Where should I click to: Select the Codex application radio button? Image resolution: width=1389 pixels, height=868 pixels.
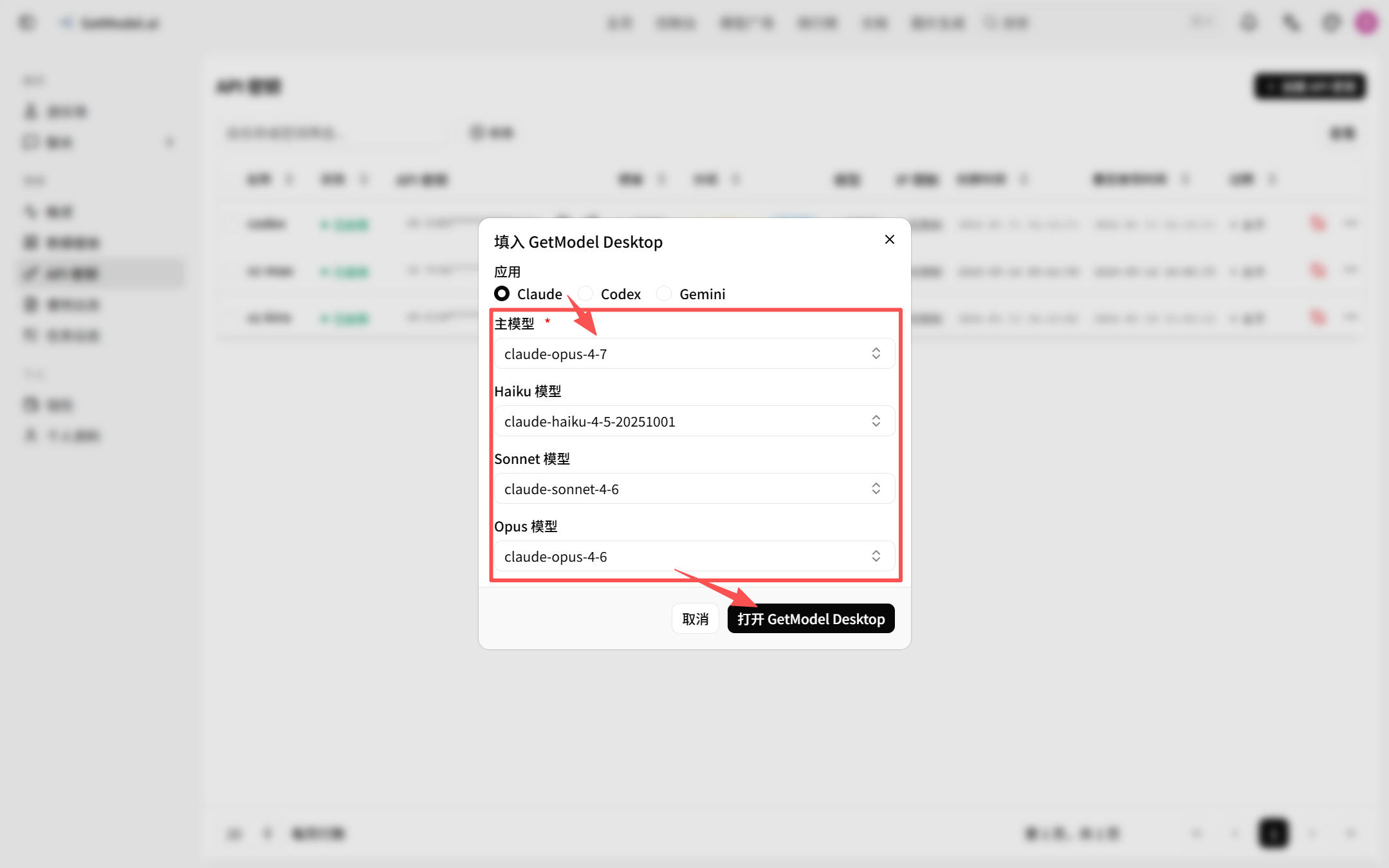coord(585,293)
